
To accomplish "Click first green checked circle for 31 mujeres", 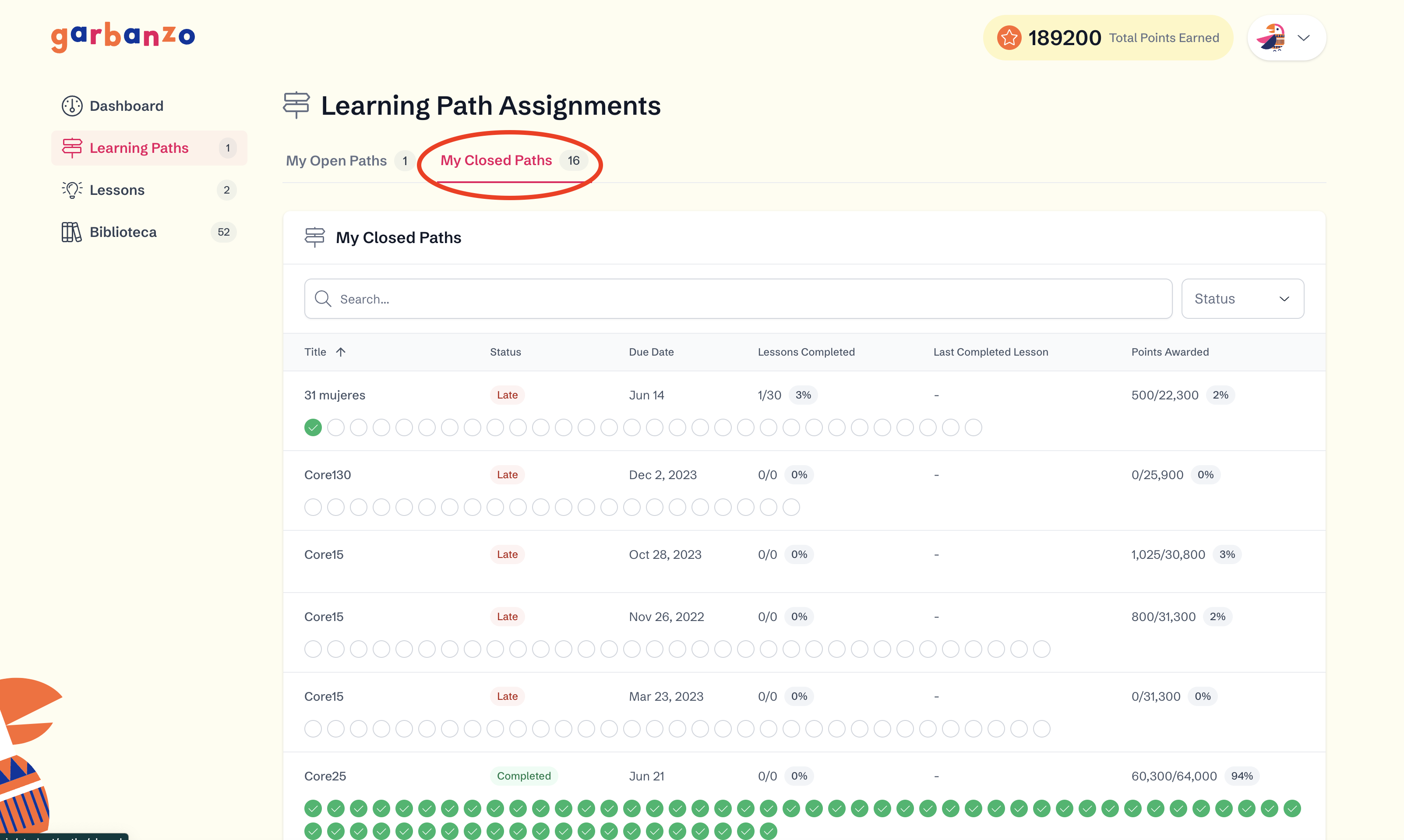I will tap(313, 428).
